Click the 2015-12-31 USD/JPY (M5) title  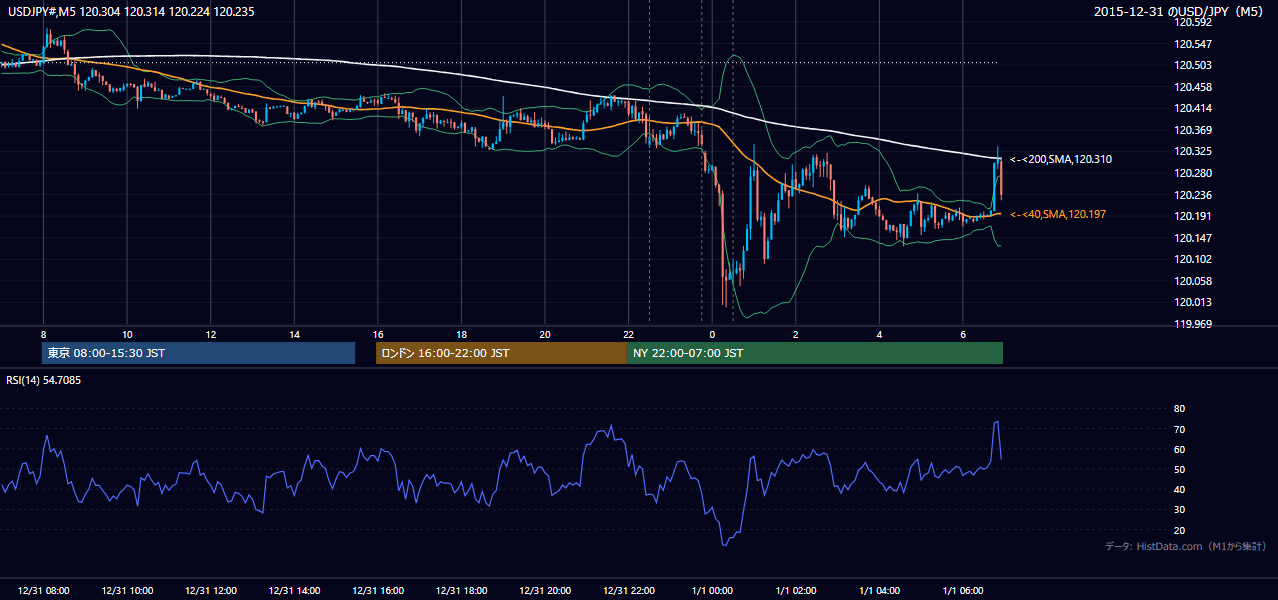[1180, 12]
